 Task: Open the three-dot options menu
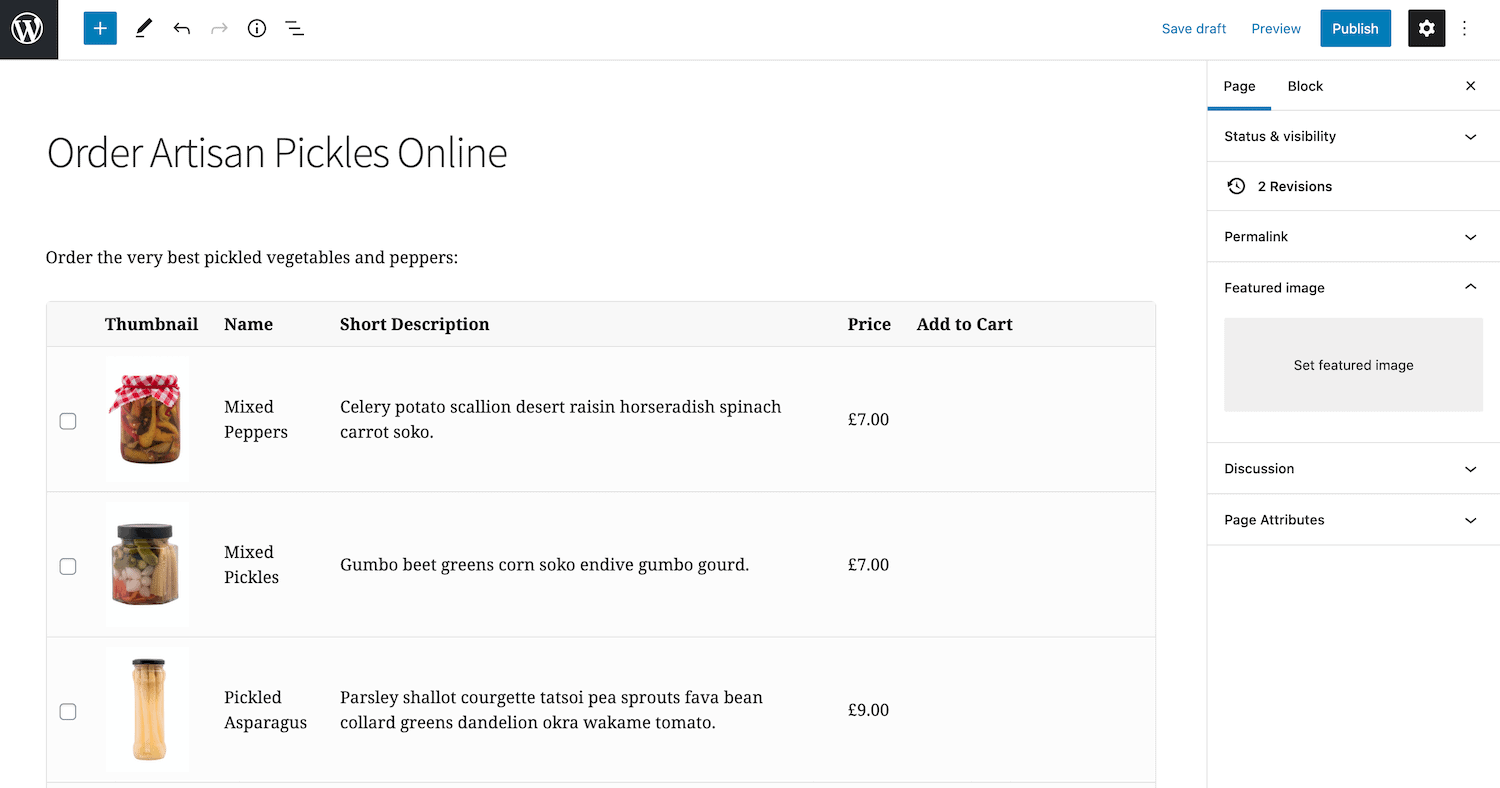coord(1465,29)
